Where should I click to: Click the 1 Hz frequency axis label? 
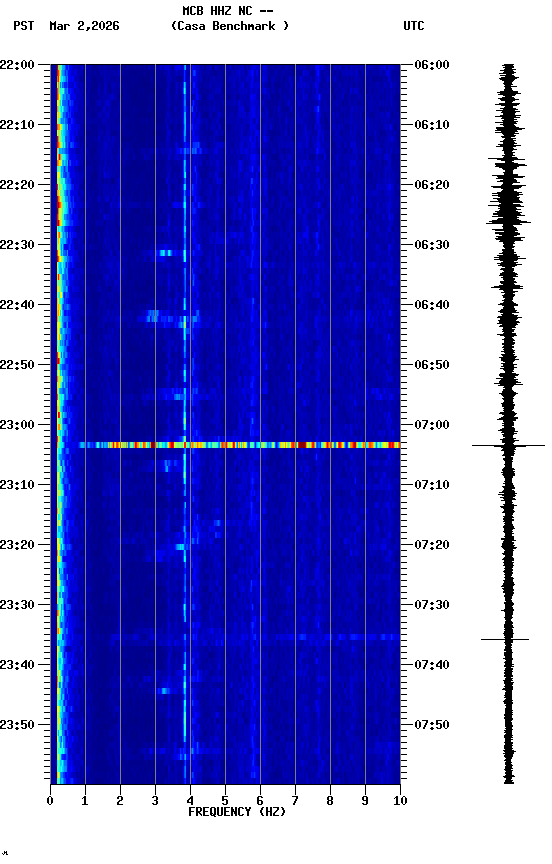pyautogui.click(x=85, y=801)
